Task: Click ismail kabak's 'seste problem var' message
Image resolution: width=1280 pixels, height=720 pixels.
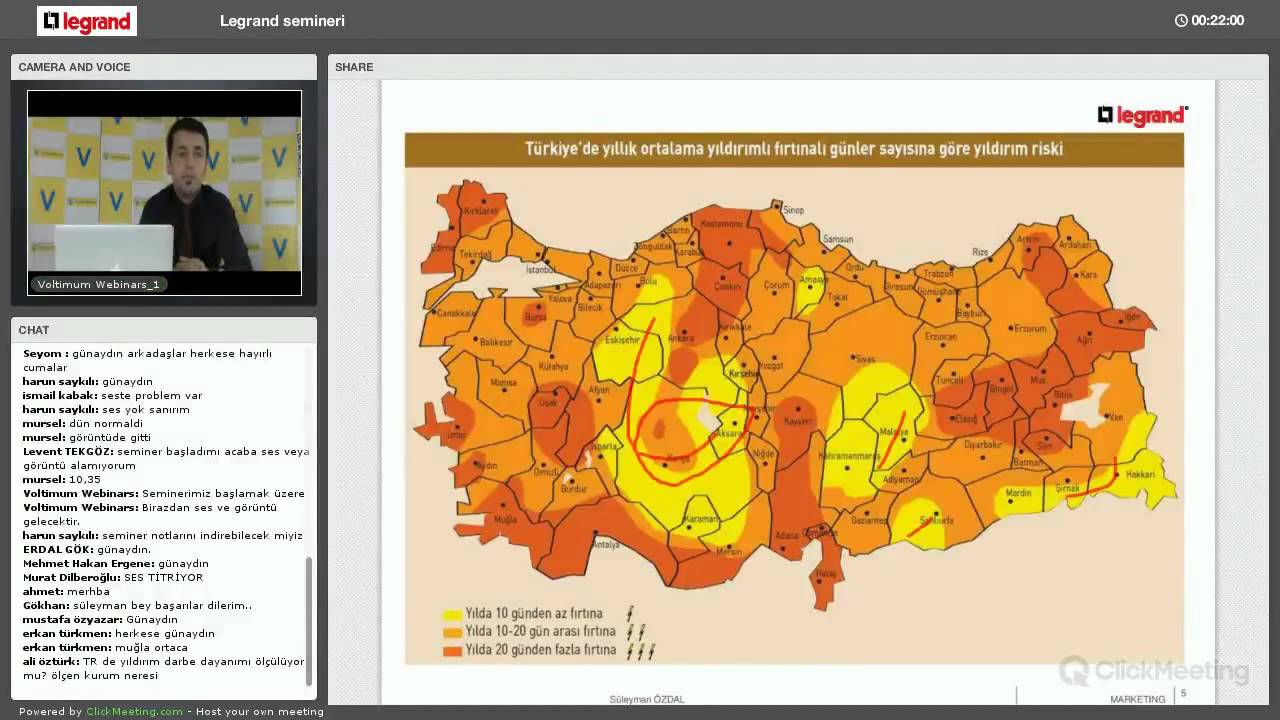Action: click(112, 395)
